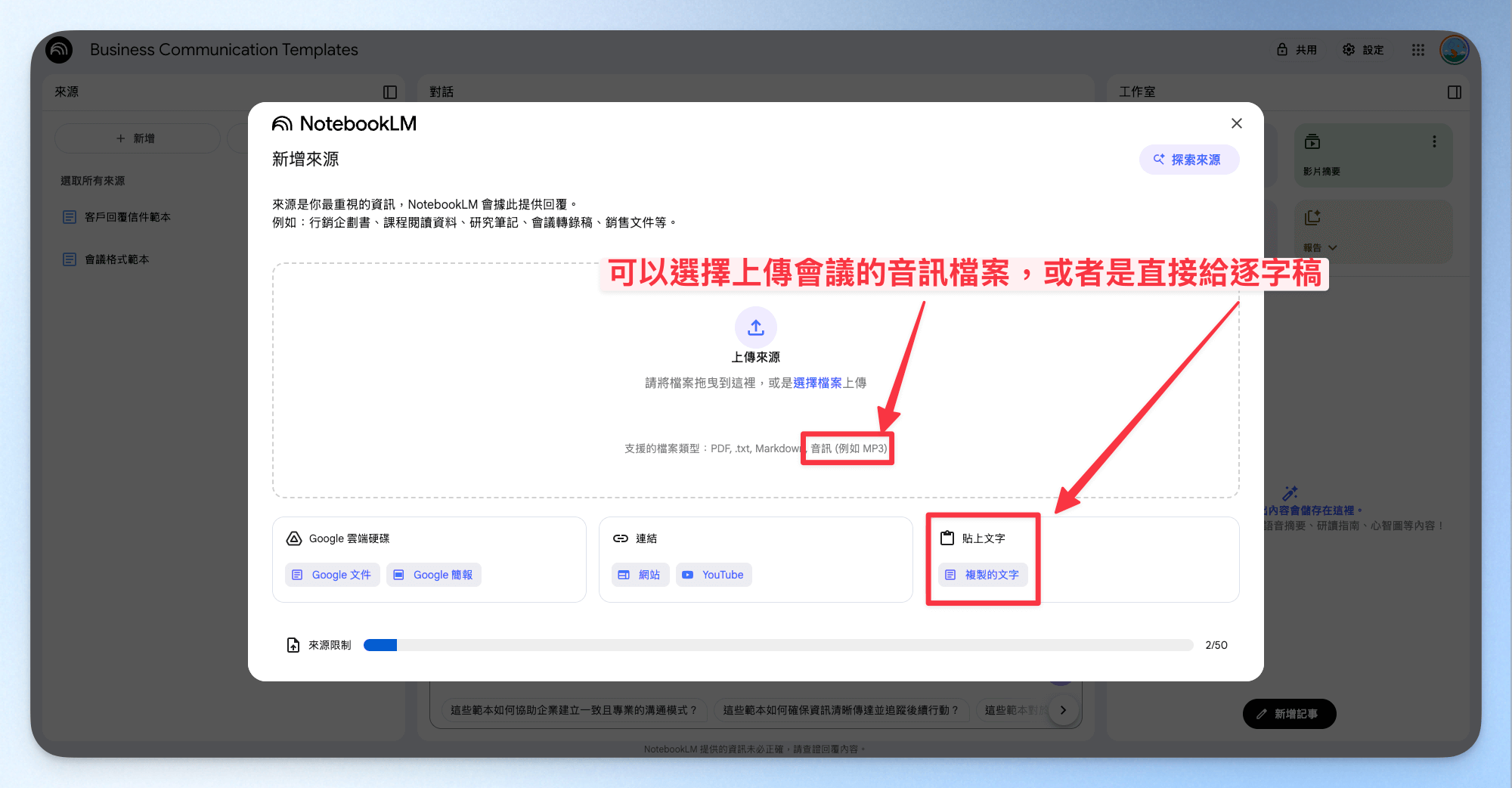1512x788 pixels.
Task: Click the user profile avatar
Action: point(1455,50)
